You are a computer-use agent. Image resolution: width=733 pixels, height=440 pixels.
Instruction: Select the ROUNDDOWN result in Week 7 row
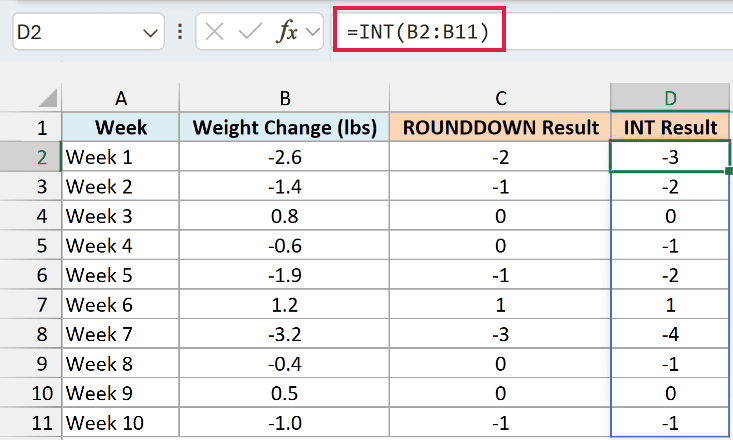500,334
